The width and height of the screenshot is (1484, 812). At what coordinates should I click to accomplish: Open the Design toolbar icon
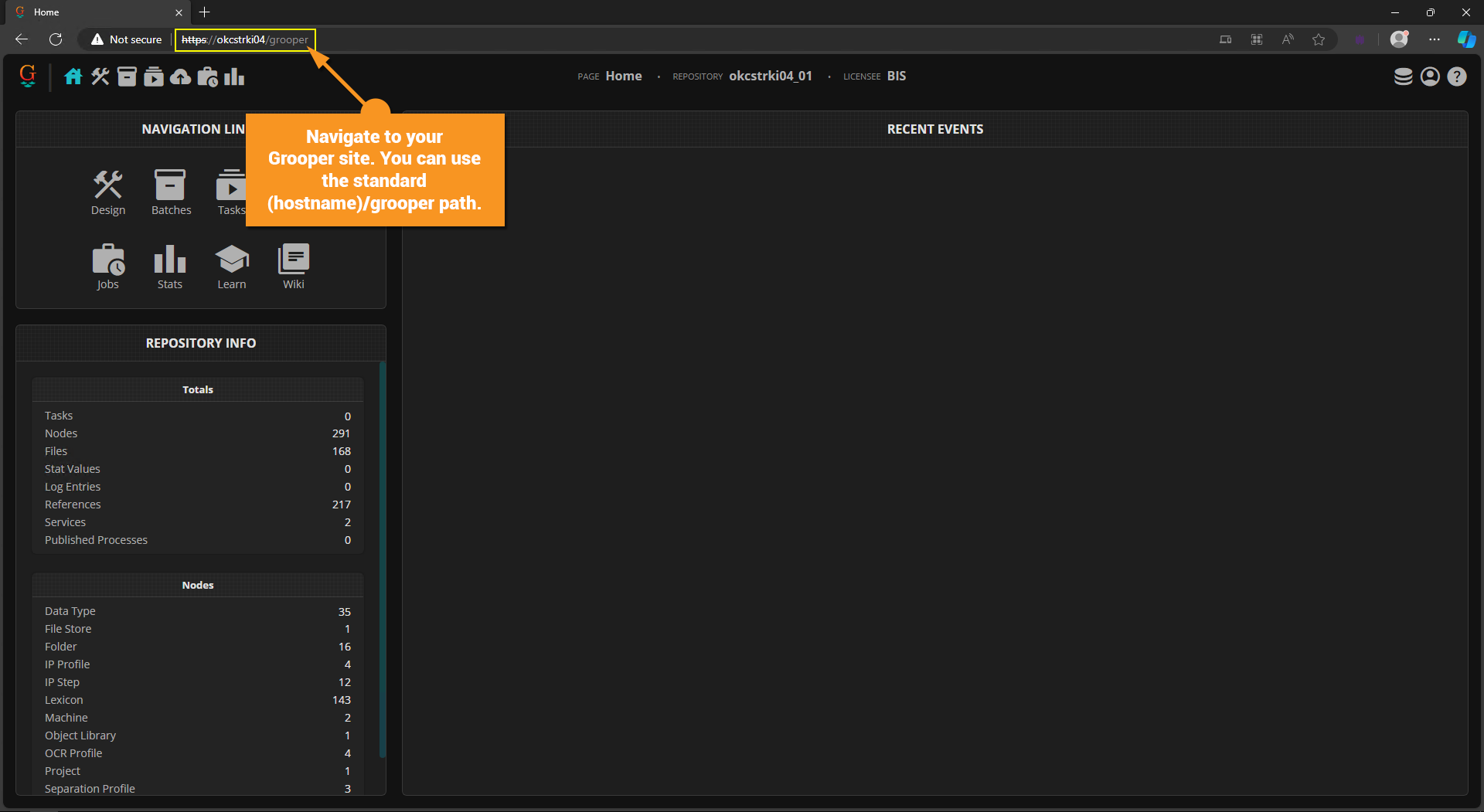pyautogui.click(x=100, y=76)
